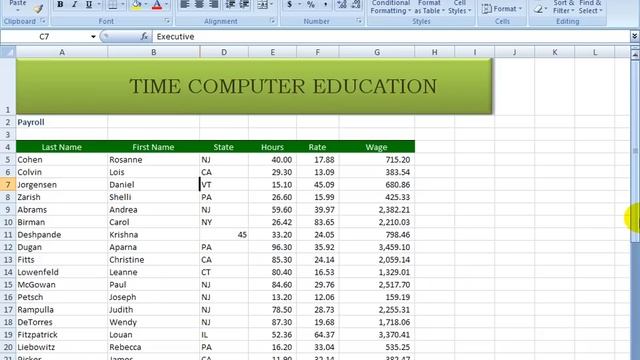Open Number dialog launcher
The height and width of the screenshot is (360, 640).
(359, 21)
